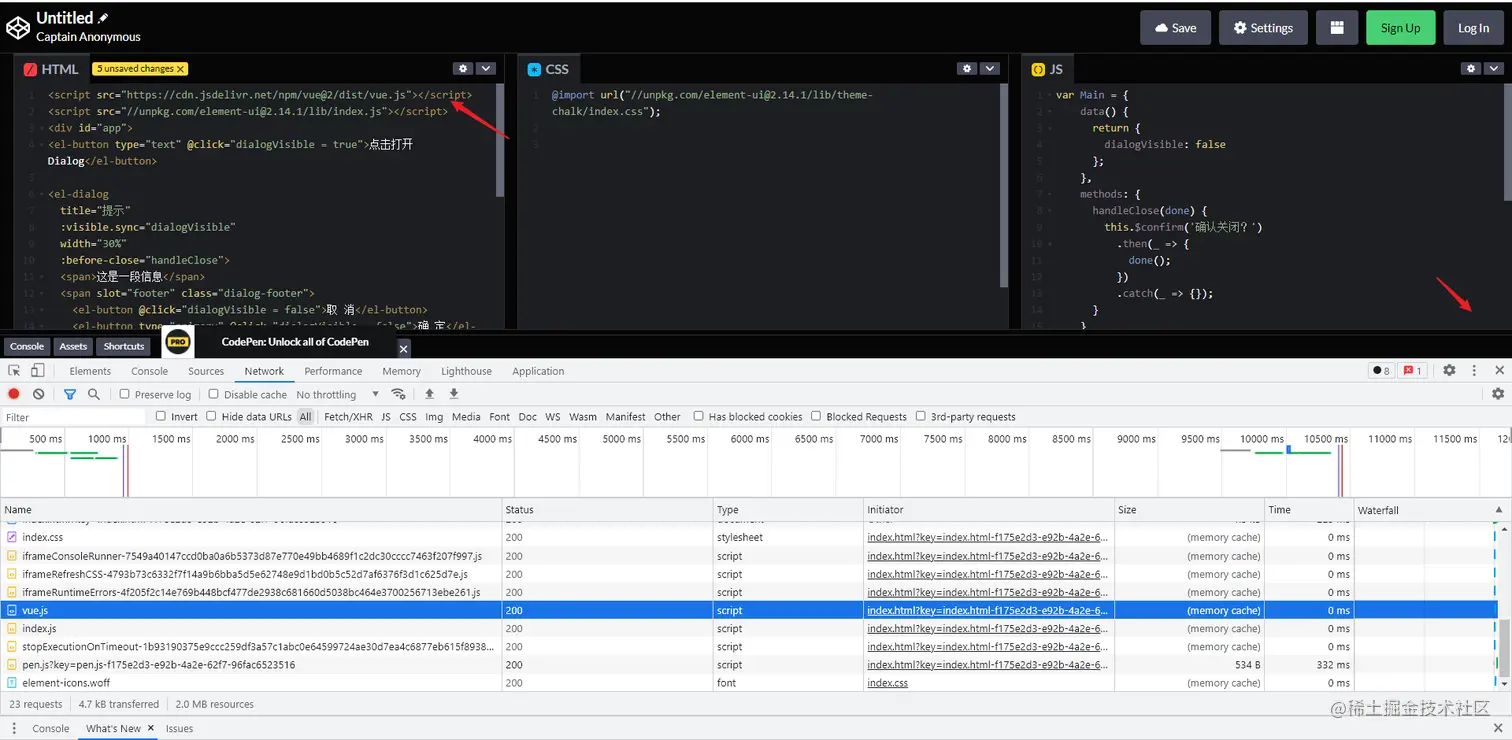Viewport: 1512px width, 740px height.
Task: Click the green Sign Up button
Action: click(1400, 28)
